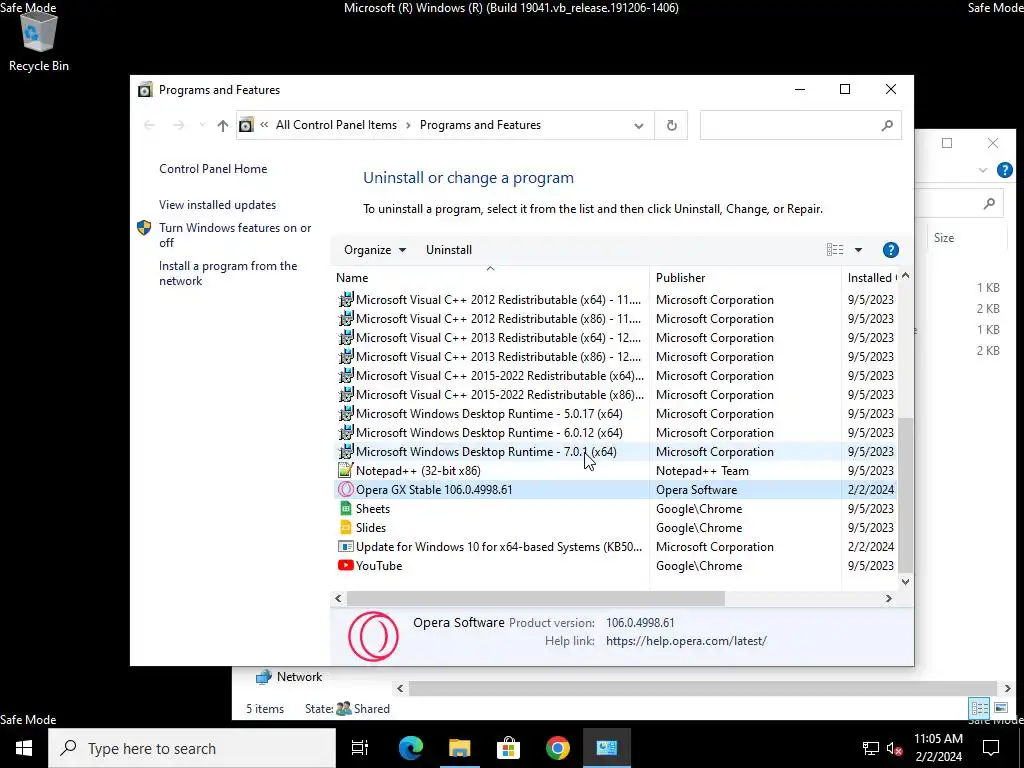Image resolution: width=1024 pixels, height=768 pixels.
Task: Click the KB50 Windows Update entry icon
Action: click(x=345, y=547)
